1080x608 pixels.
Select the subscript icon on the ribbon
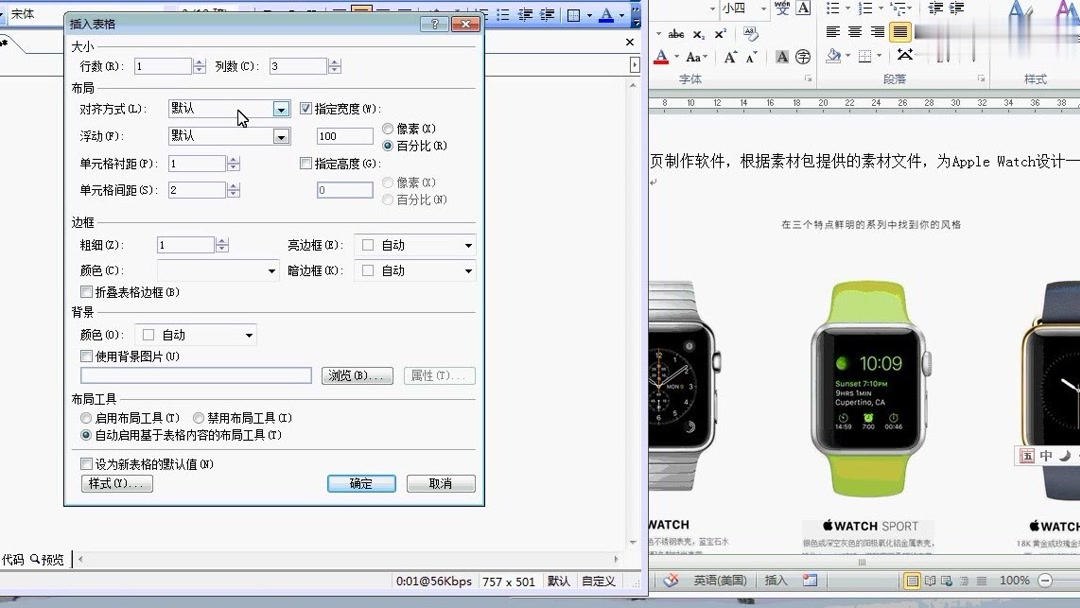(699, 34)
